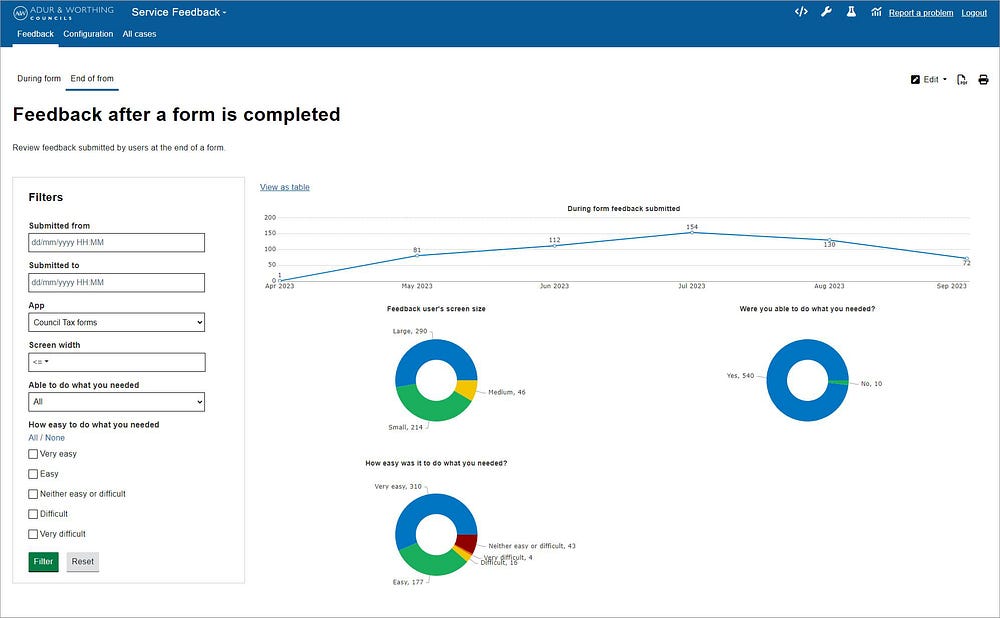Print the page via the printer icon
Image resolution: width=1000 pixels, height=618 pixels.
click(983, 79)
